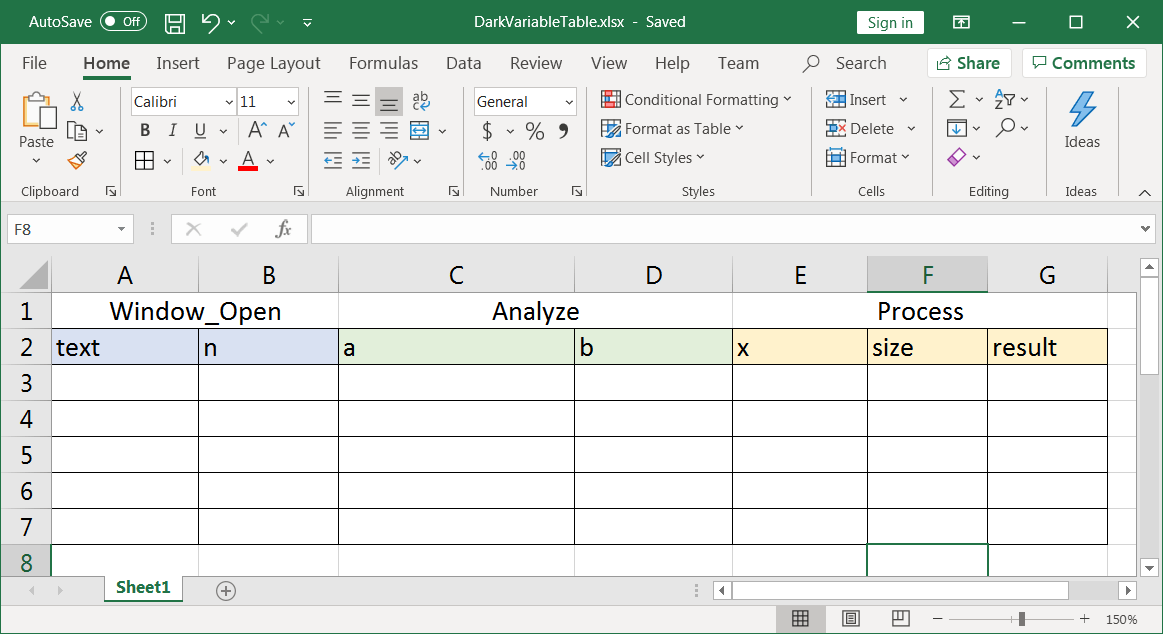Click the Undo arrow icon
This screenshot has width=1163, height=634.
210,23
